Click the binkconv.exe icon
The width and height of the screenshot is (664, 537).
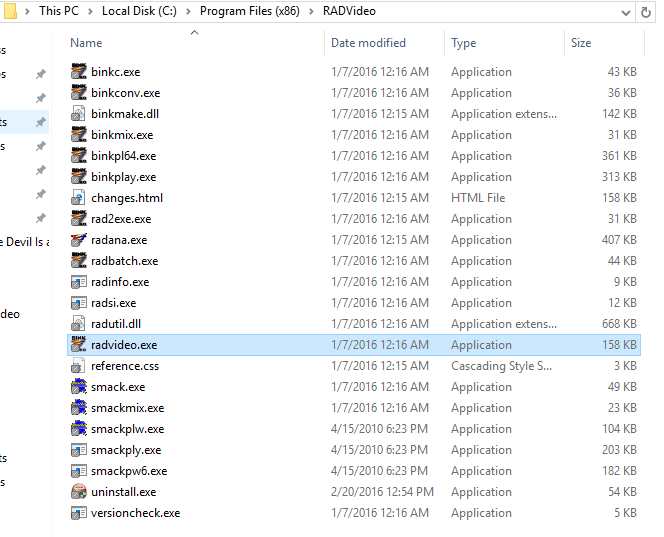79,92
